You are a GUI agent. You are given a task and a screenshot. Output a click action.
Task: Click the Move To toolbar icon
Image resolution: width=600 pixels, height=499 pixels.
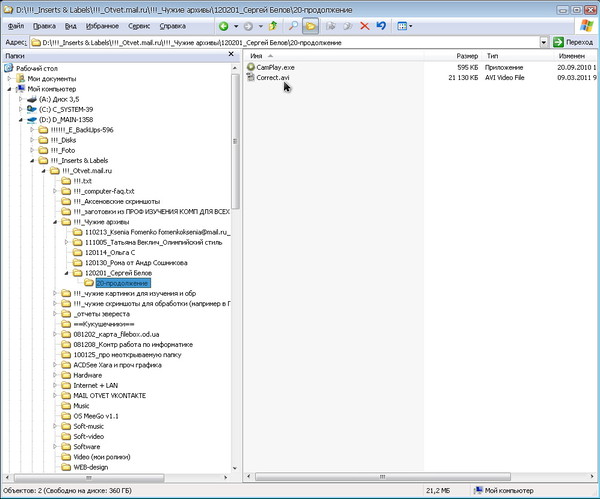click(331, 26)
